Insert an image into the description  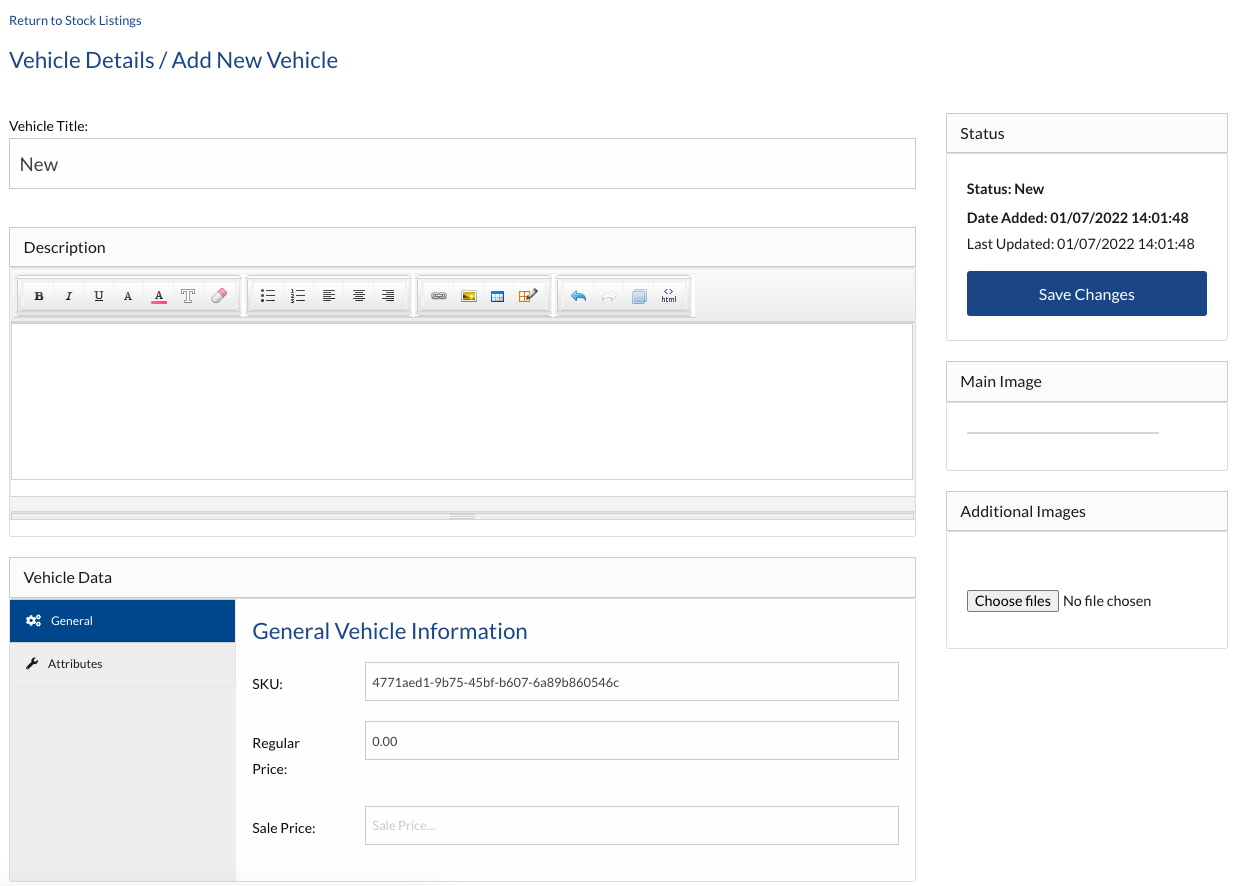click(x=468, y=296)
